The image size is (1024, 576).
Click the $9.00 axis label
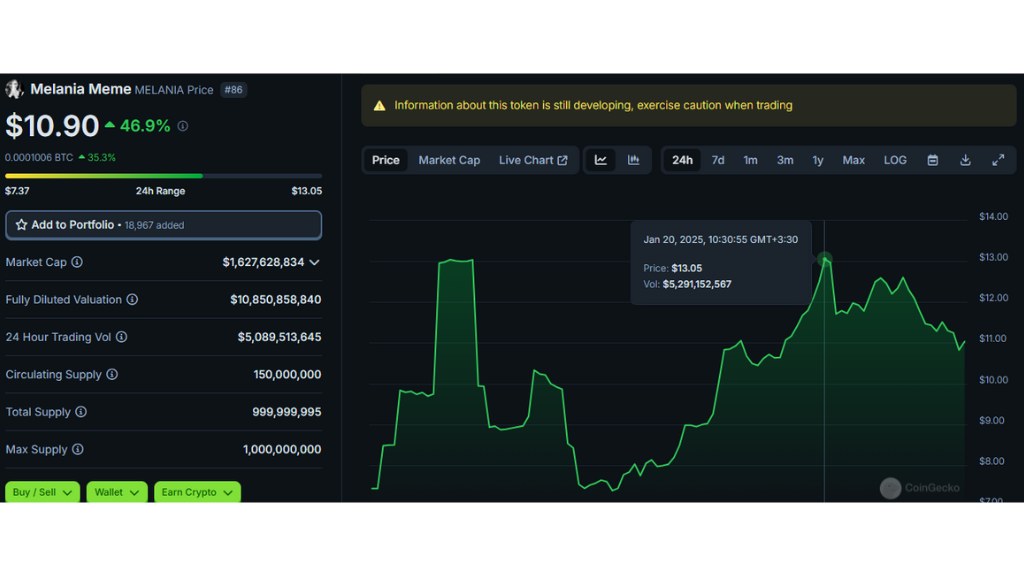991,421
